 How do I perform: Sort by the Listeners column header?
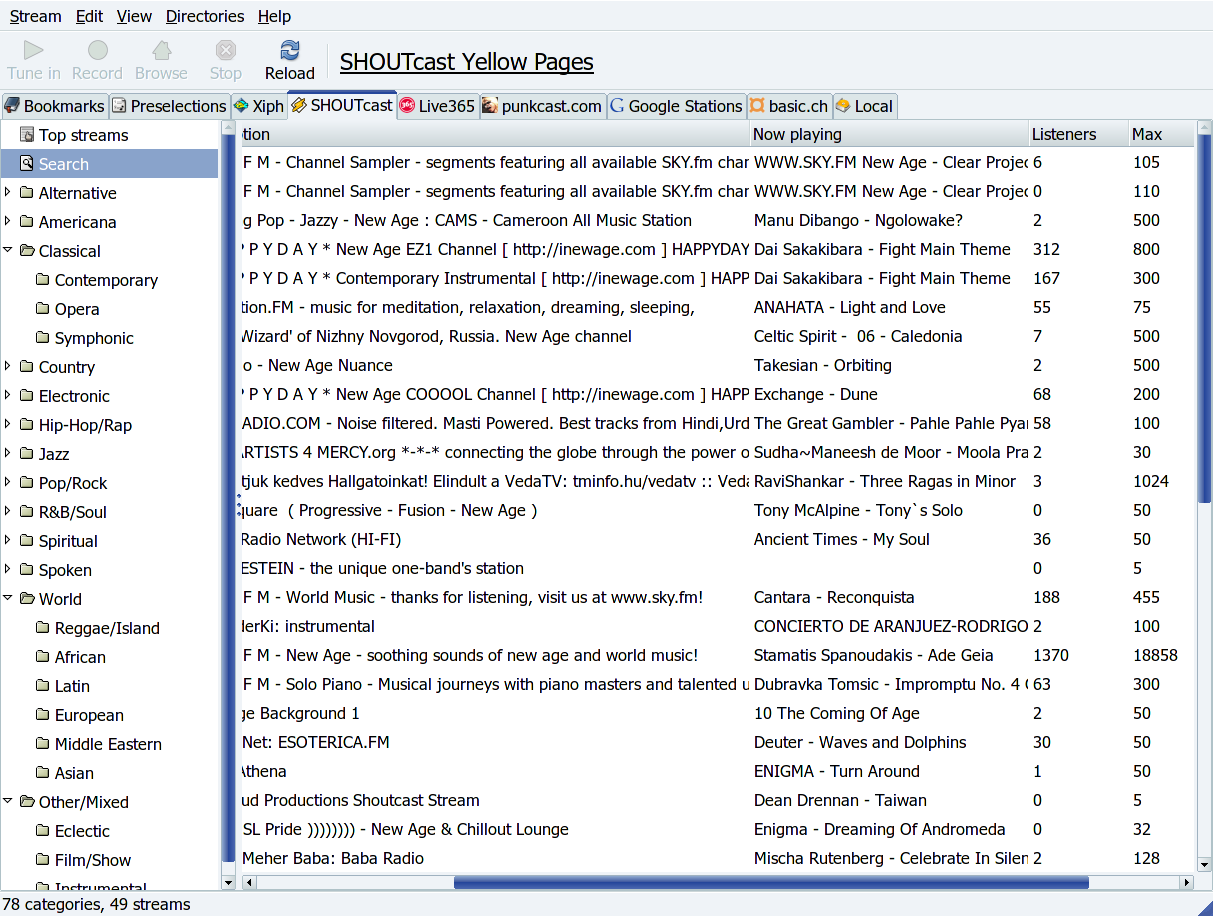(1079, 134)
